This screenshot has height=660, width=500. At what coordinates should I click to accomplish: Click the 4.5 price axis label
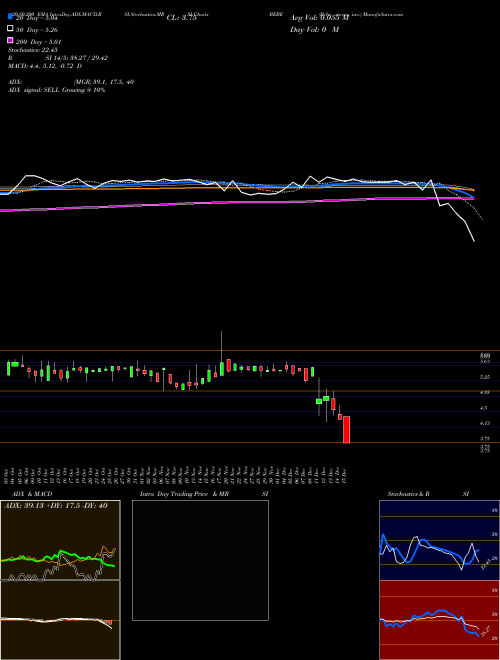(x=484, y=407)
